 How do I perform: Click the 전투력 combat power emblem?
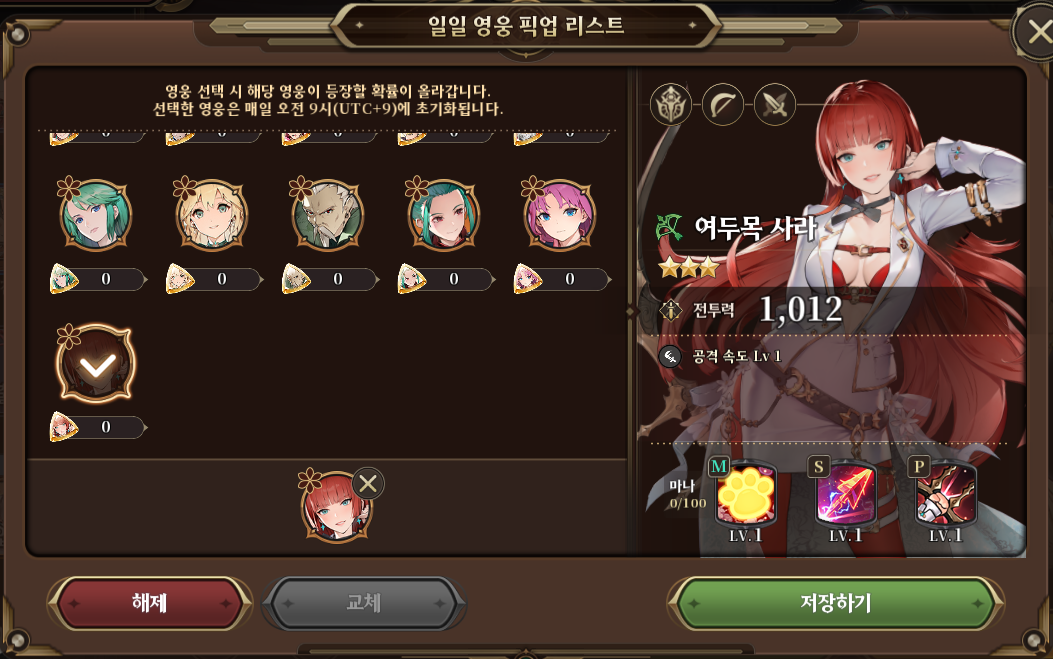click(671, 310)
